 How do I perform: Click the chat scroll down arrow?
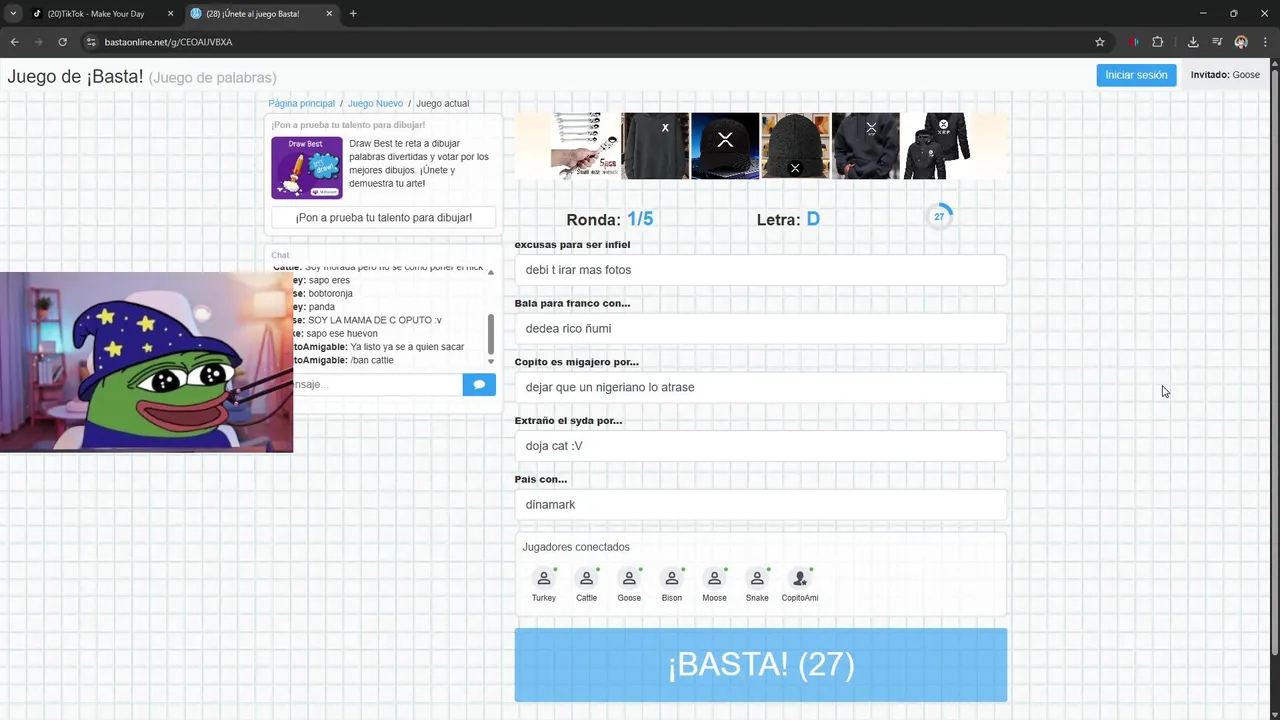491,361
